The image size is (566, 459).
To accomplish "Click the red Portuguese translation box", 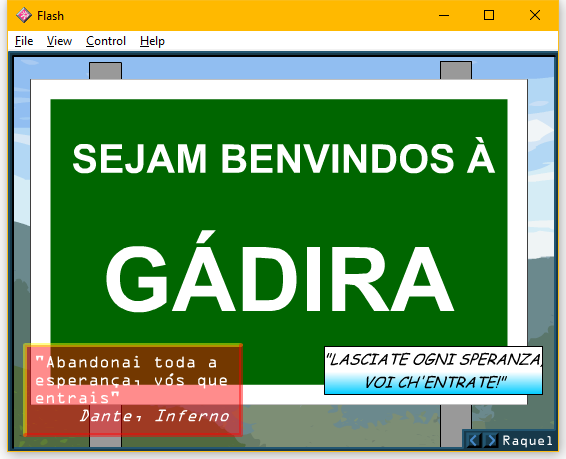I will 133,390.
